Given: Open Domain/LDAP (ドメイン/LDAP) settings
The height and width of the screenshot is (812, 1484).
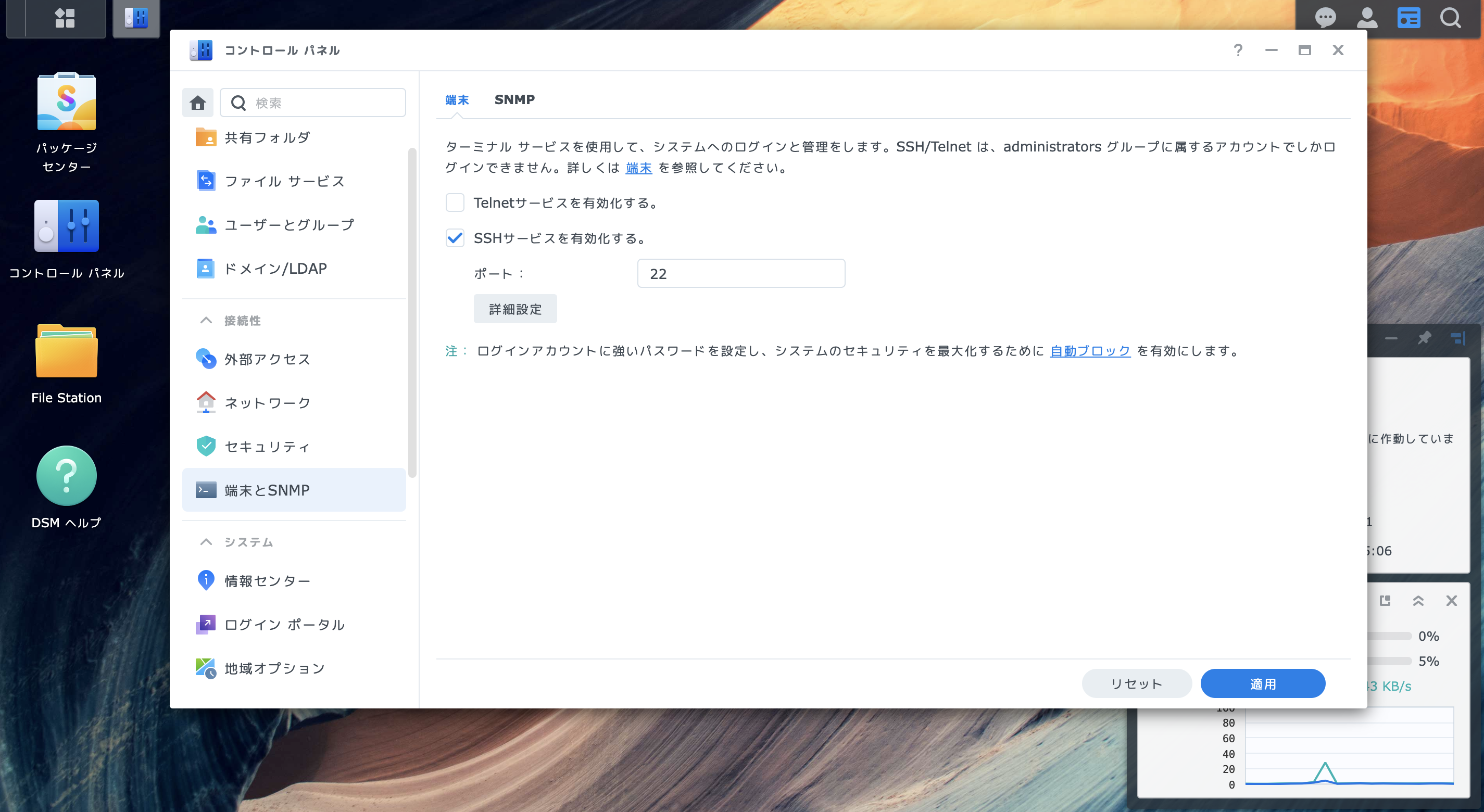Looking at the screenshot, I should pyautogui.click(x=294, y=269).
